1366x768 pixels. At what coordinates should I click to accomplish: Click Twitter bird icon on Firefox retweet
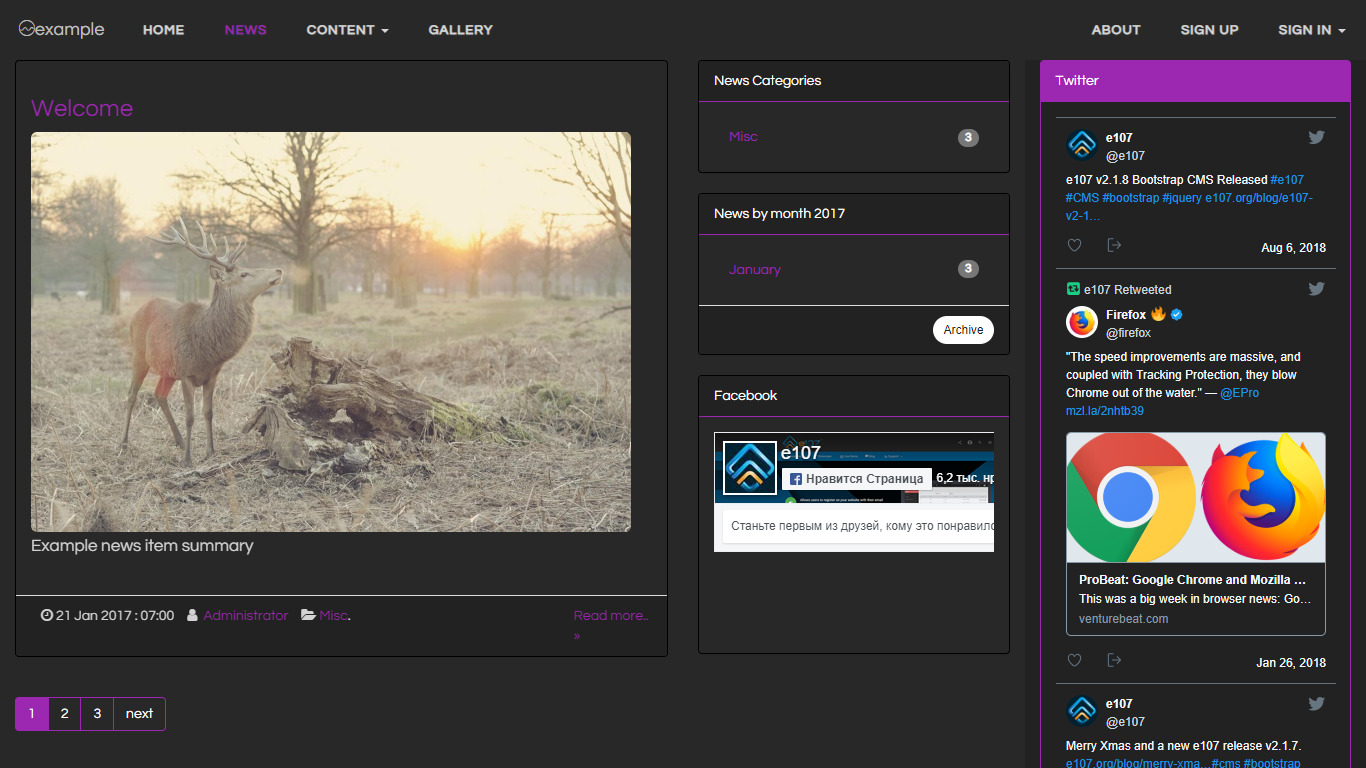(1316, 289)
